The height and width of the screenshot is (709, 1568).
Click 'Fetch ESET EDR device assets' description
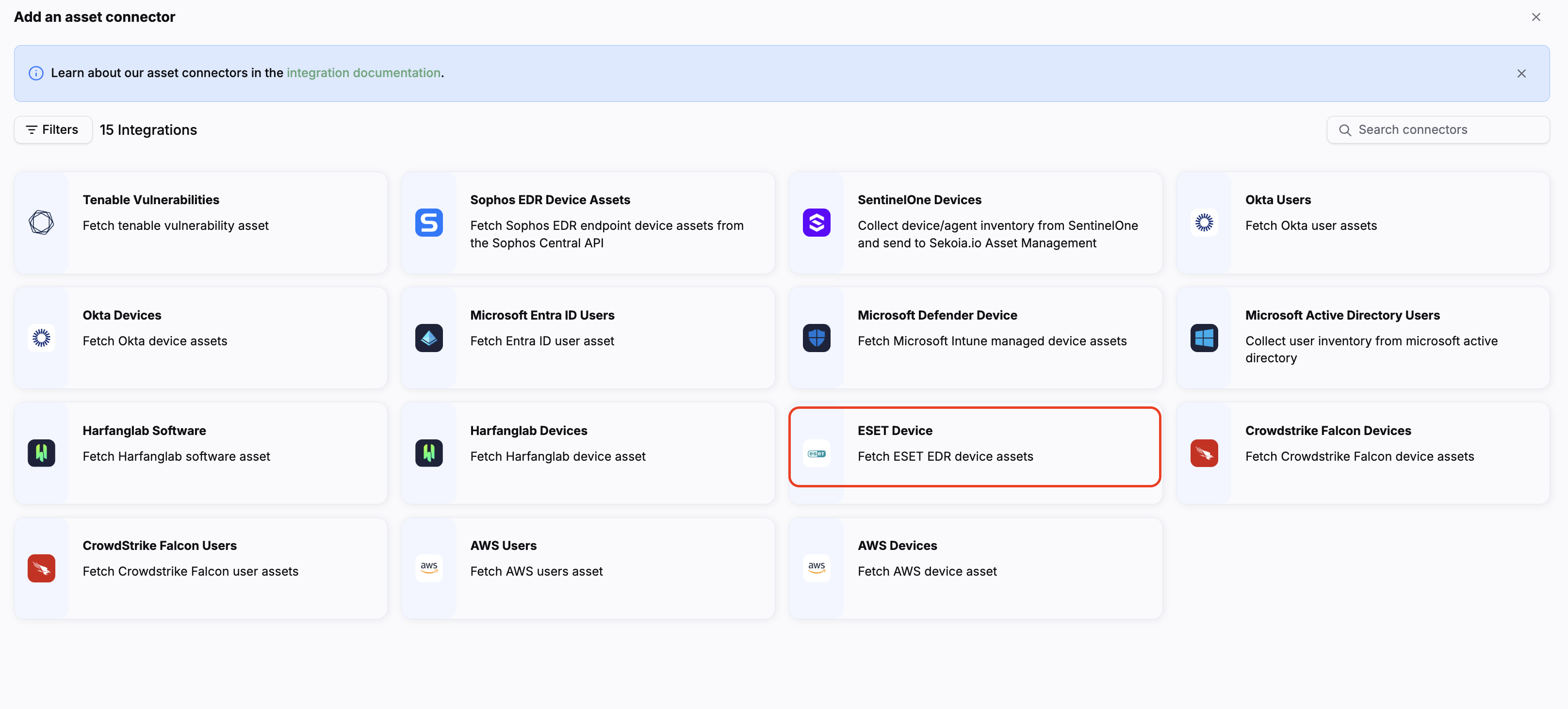(945, 456)
